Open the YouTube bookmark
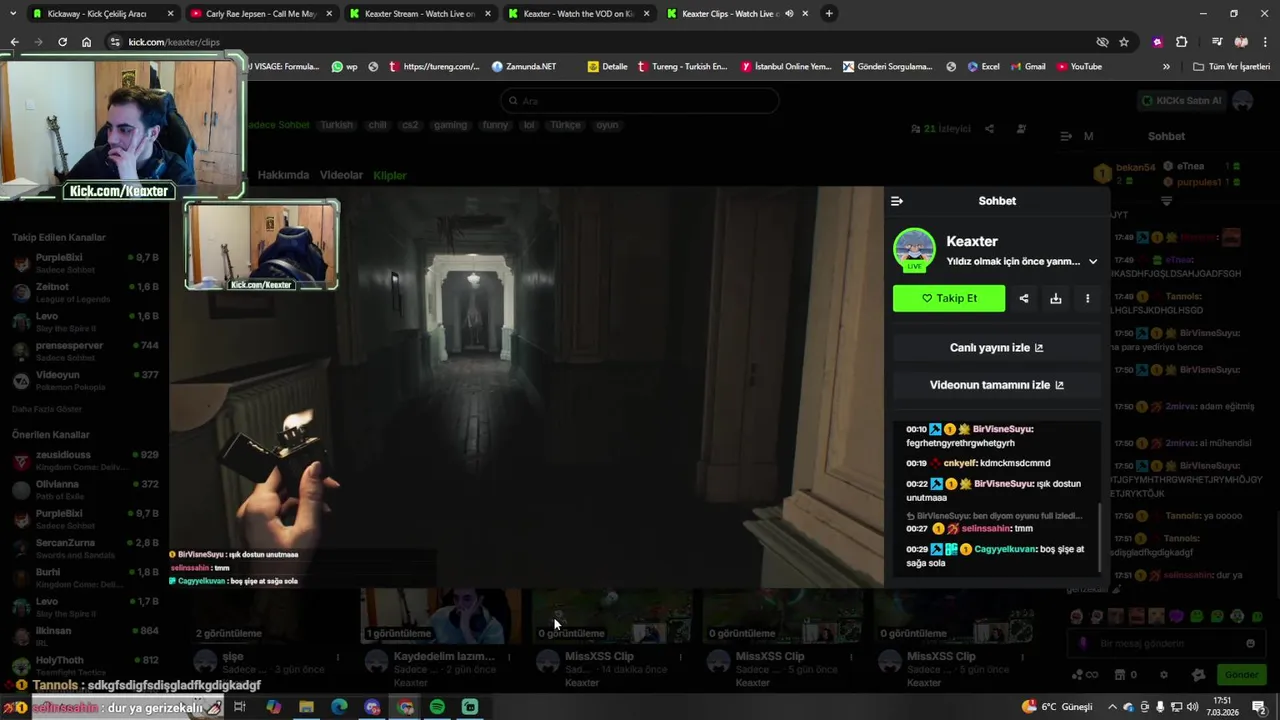 (x=1079, y=67)
